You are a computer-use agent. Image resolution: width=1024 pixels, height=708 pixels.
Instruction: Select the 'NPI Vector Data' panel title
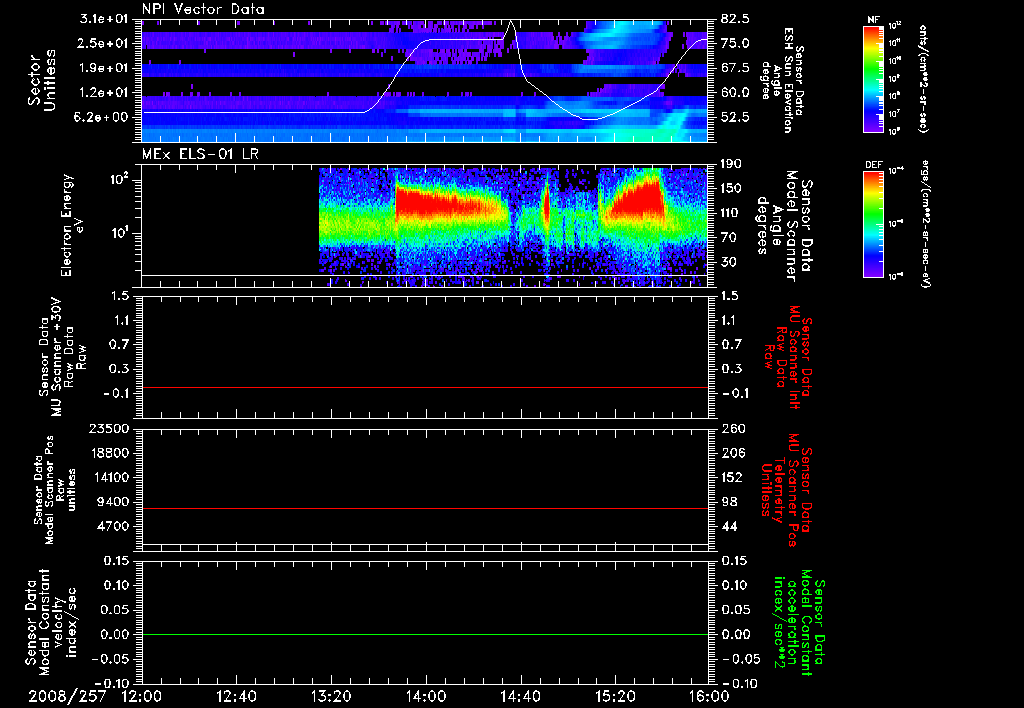click(203, 9)
